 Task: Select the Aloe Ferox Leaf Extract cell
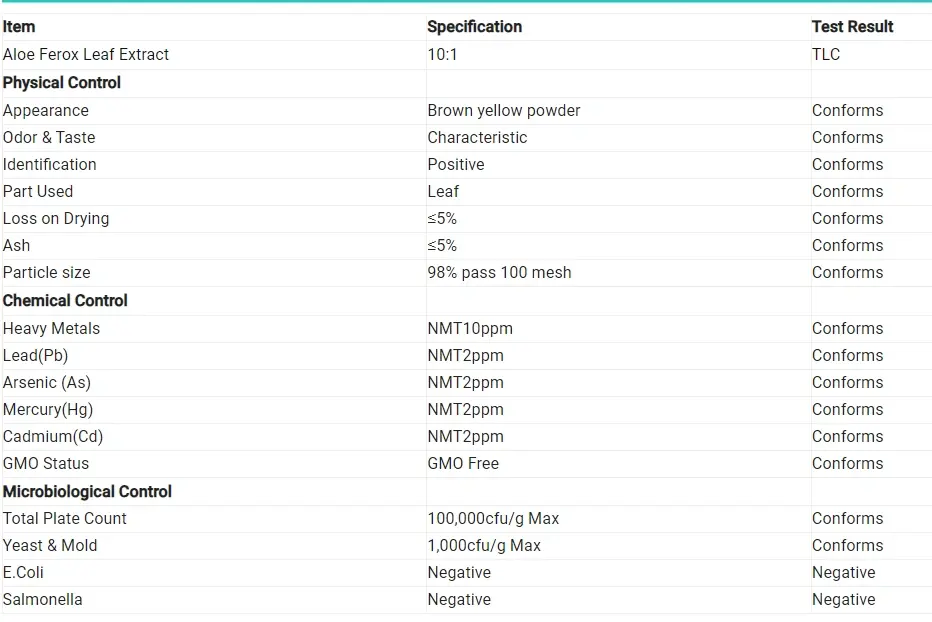pos(86,55)
